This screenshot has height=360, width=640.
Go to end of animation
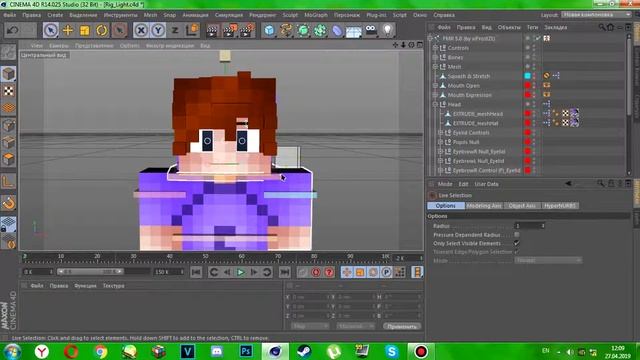tap(284, 272)
